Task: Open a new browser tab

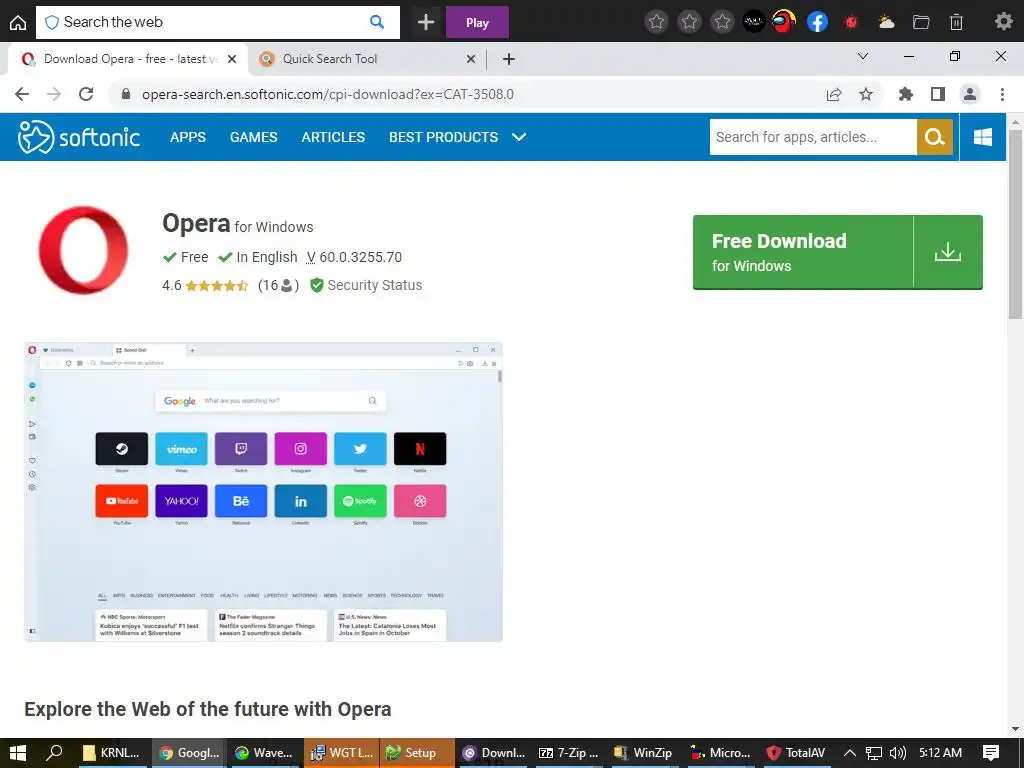Action: [x=509, y=59]
